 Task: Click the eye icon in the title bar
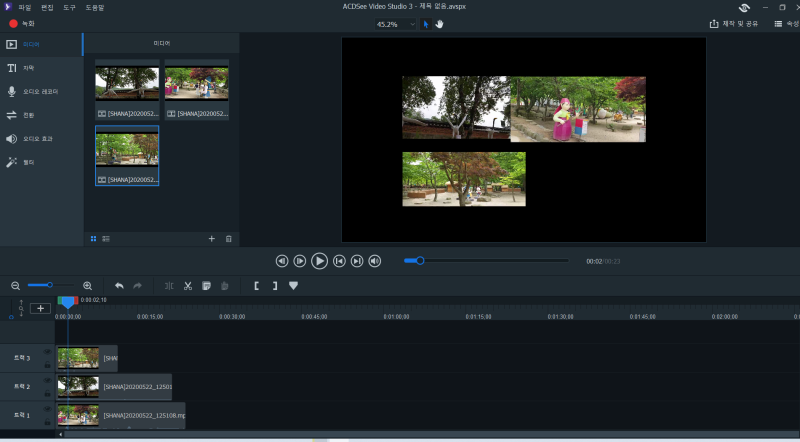point(744,8)
